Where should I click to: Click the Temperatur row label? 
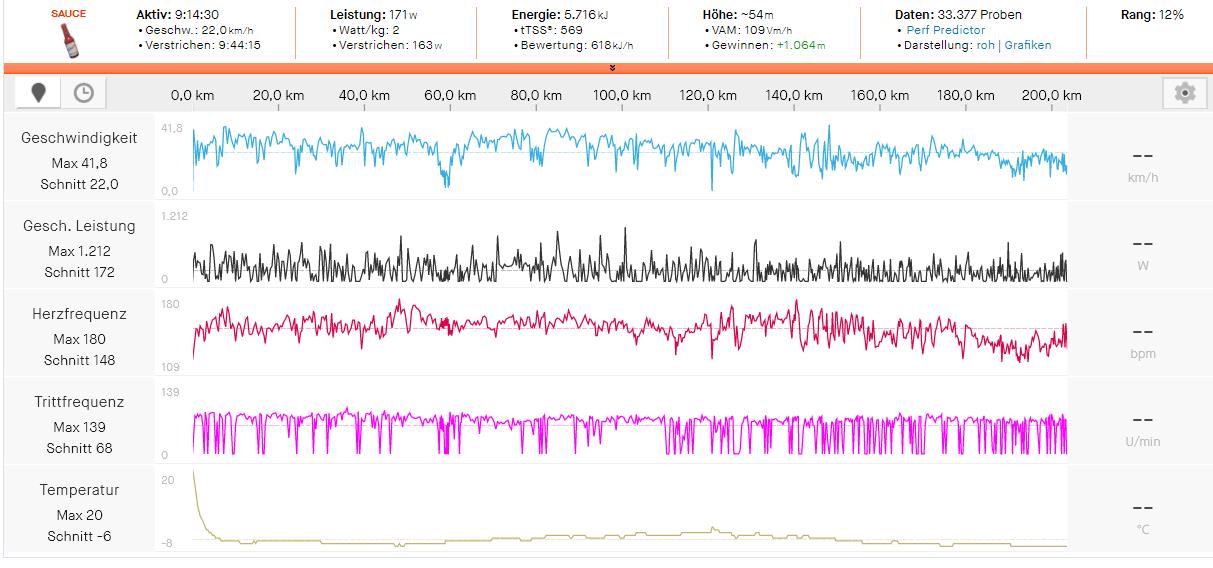pyautogui.click(x=79, y=490)
